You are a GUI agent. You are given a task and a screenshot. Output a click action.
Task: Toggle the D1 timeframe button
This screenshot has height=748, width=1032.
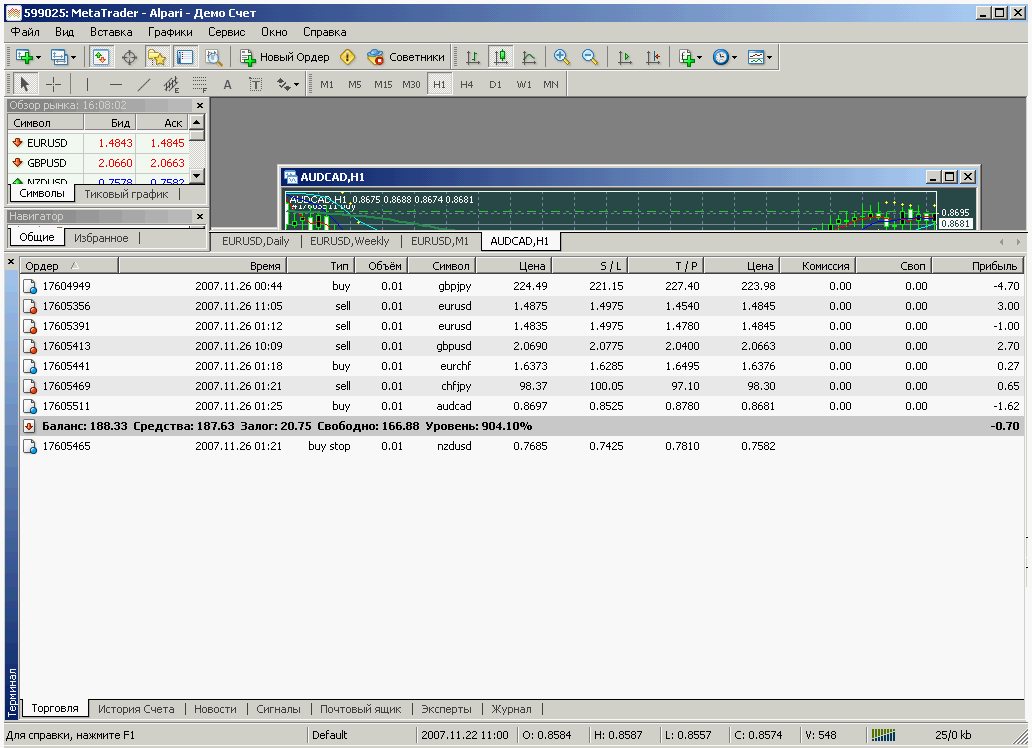tap(495, 84)
